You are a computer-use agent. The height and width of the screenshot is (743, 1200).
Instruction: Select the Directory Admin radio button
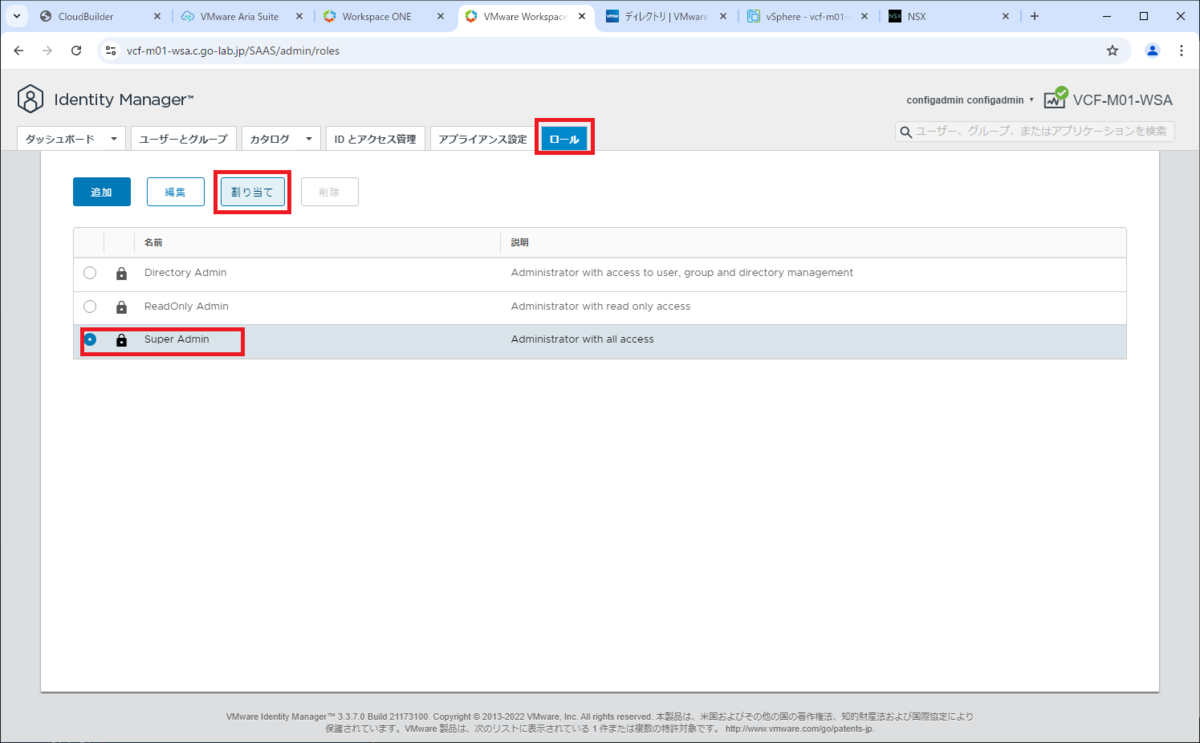tap(90, 273)
